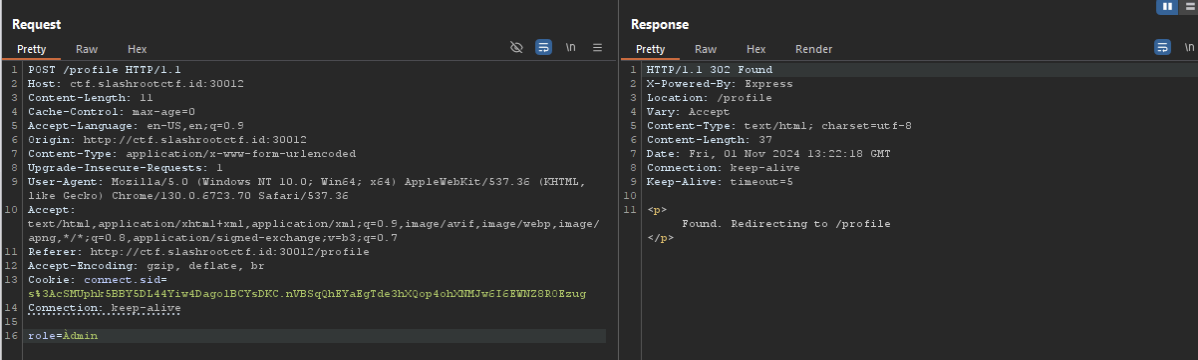This screenshot has width=1198, height=360.
Task: Click the Referer header line
Action: point(199,251)
